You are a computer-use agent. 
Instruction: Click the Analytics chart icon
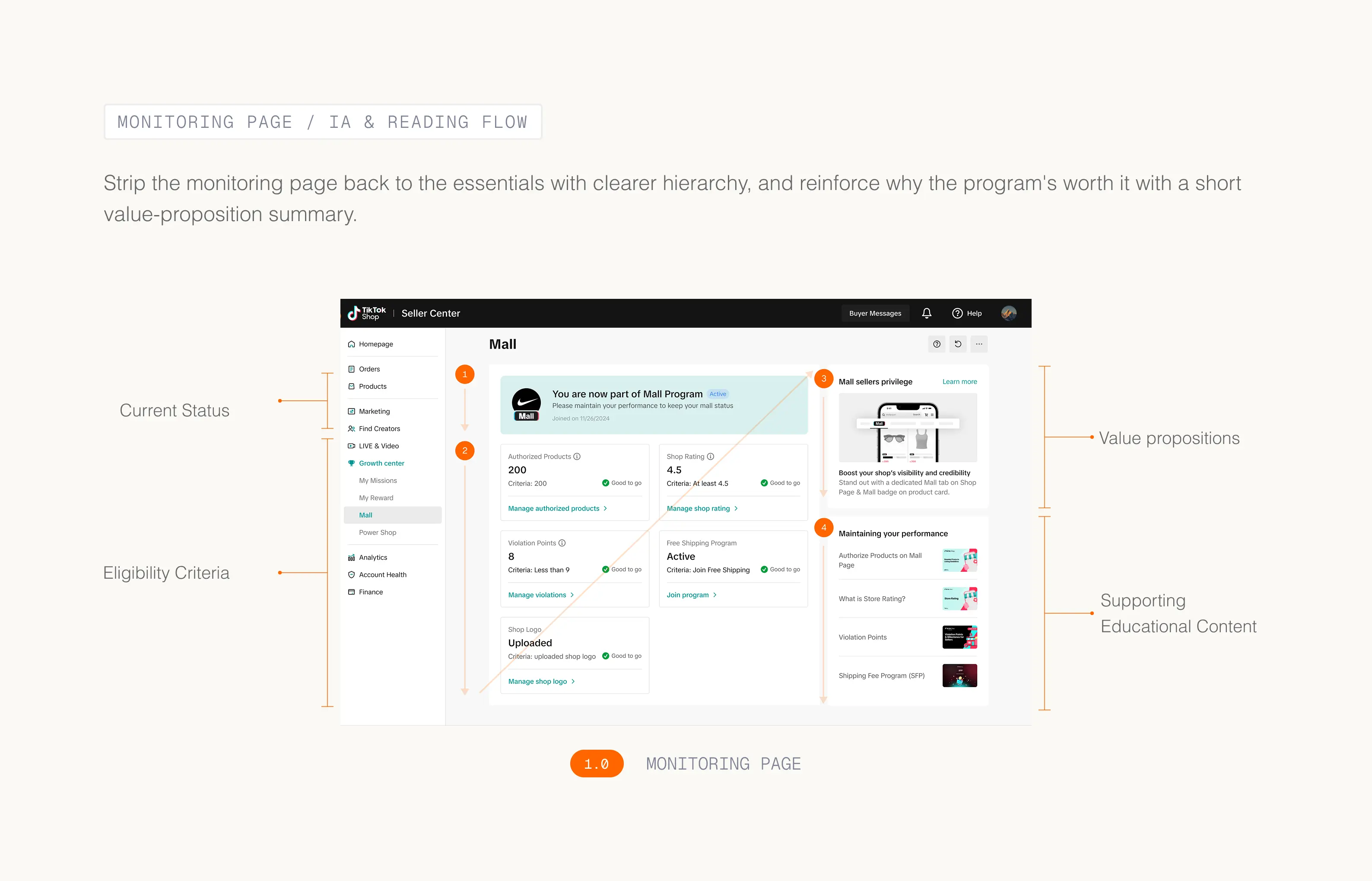[x=351, y=557]
